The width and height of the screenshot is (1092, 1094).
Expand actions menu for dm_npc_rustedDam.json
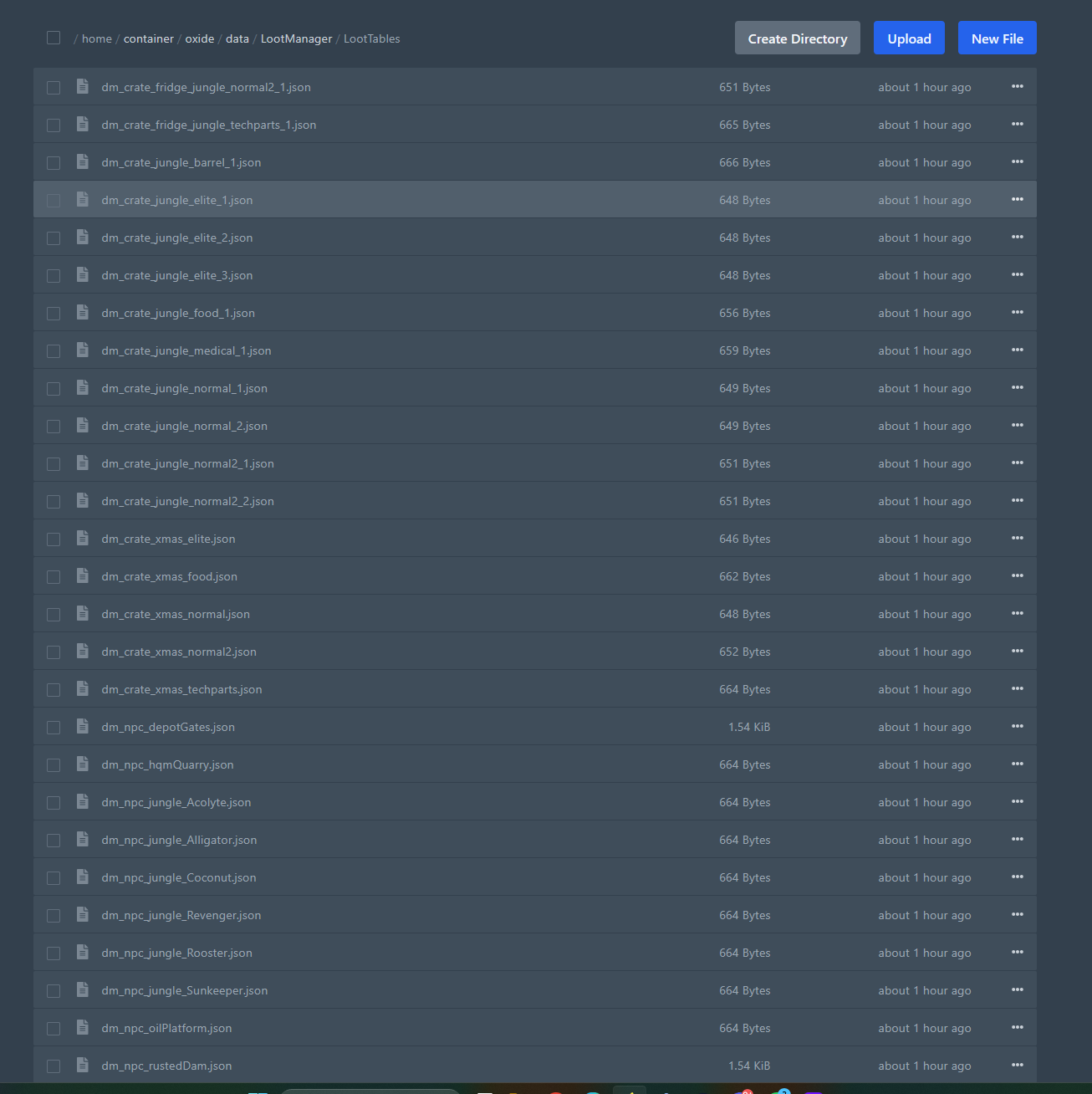tap(1017, 1066)
